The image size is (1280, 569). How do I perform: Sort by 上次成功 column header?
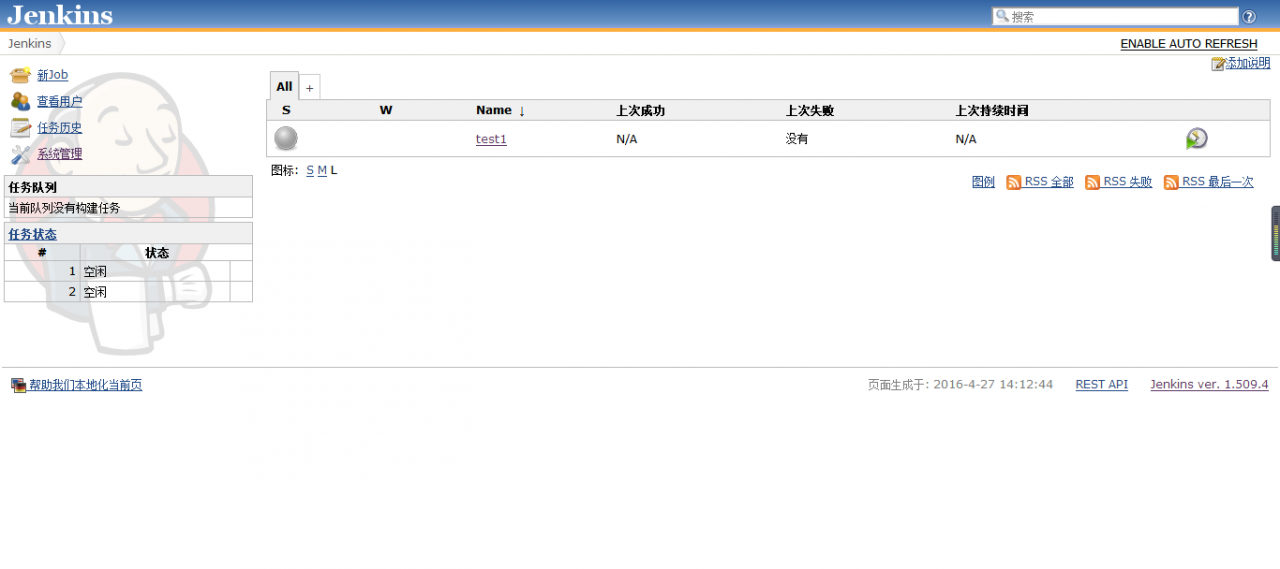coord(640,111)
